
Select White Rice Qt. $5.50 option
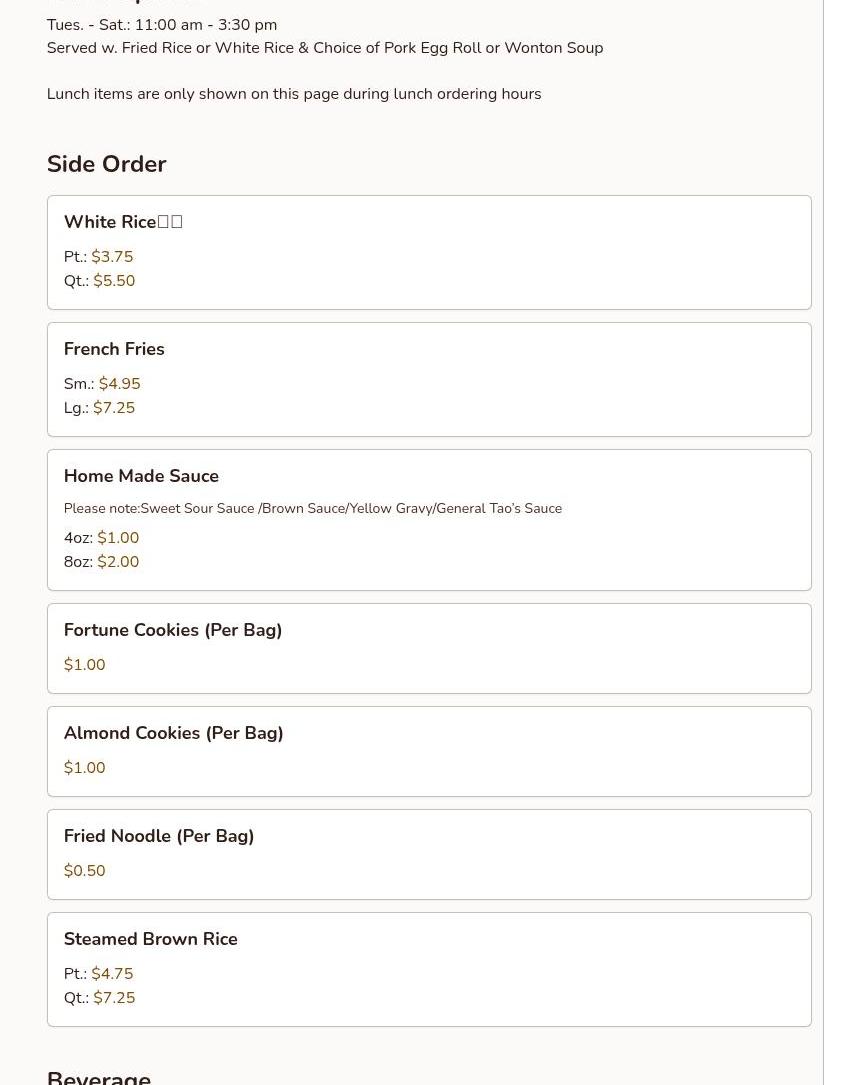pyautogui.click(x=100, y=281)
